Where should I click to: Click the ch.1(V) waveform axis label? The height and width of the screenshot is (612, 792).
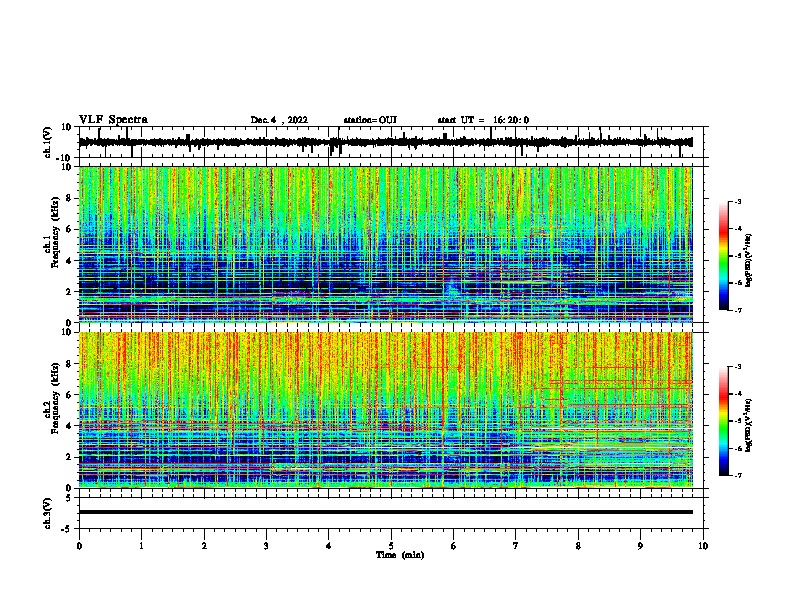click(x=48, y=142)
